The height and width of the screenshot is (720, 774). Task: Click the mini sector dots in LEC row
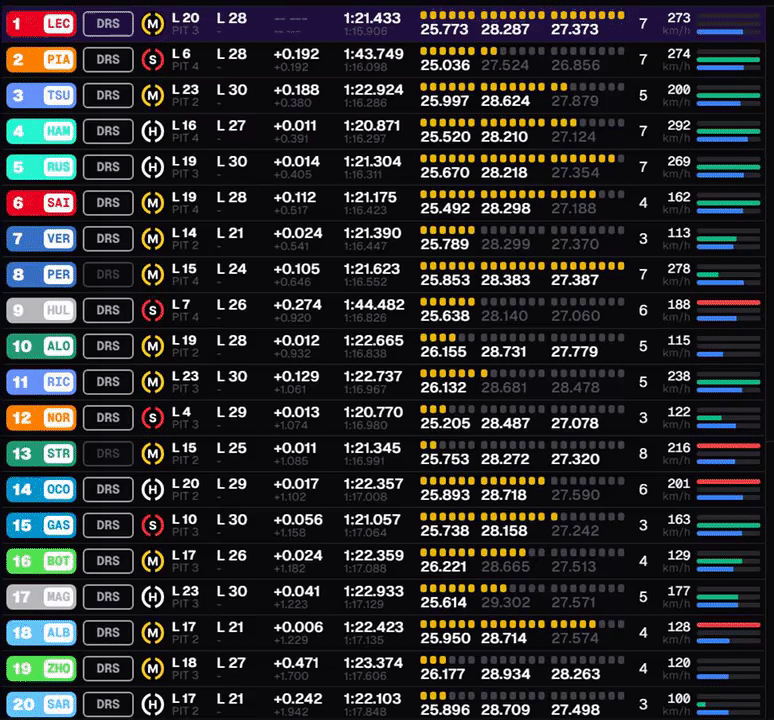pyautogui.click(x=522, y=15)
